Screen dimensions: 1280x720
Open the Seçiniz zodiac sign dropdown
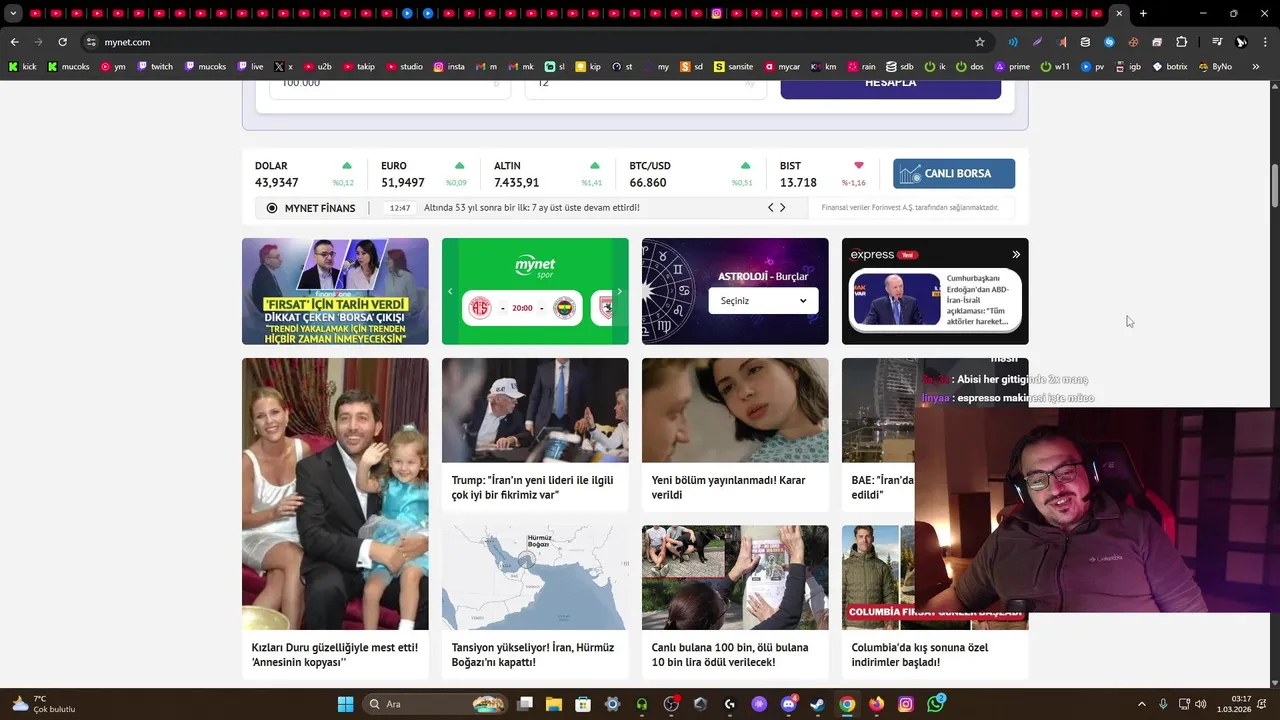click(763, 301)
